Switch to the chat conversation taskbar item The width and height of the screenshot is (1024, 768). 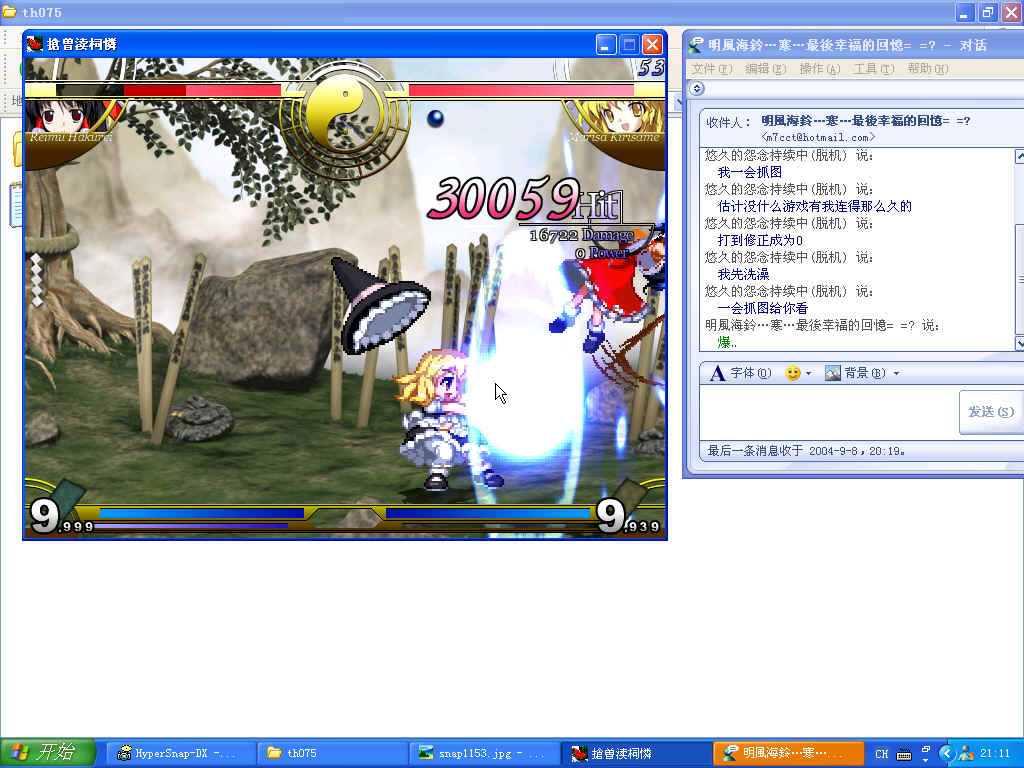click(788, 753)
